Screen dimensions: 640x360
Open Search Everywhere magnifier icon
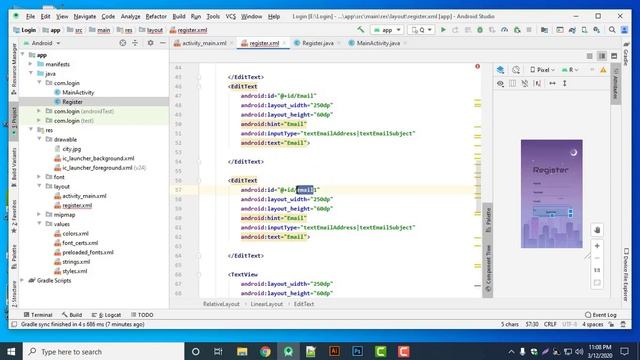pos(612,30)
